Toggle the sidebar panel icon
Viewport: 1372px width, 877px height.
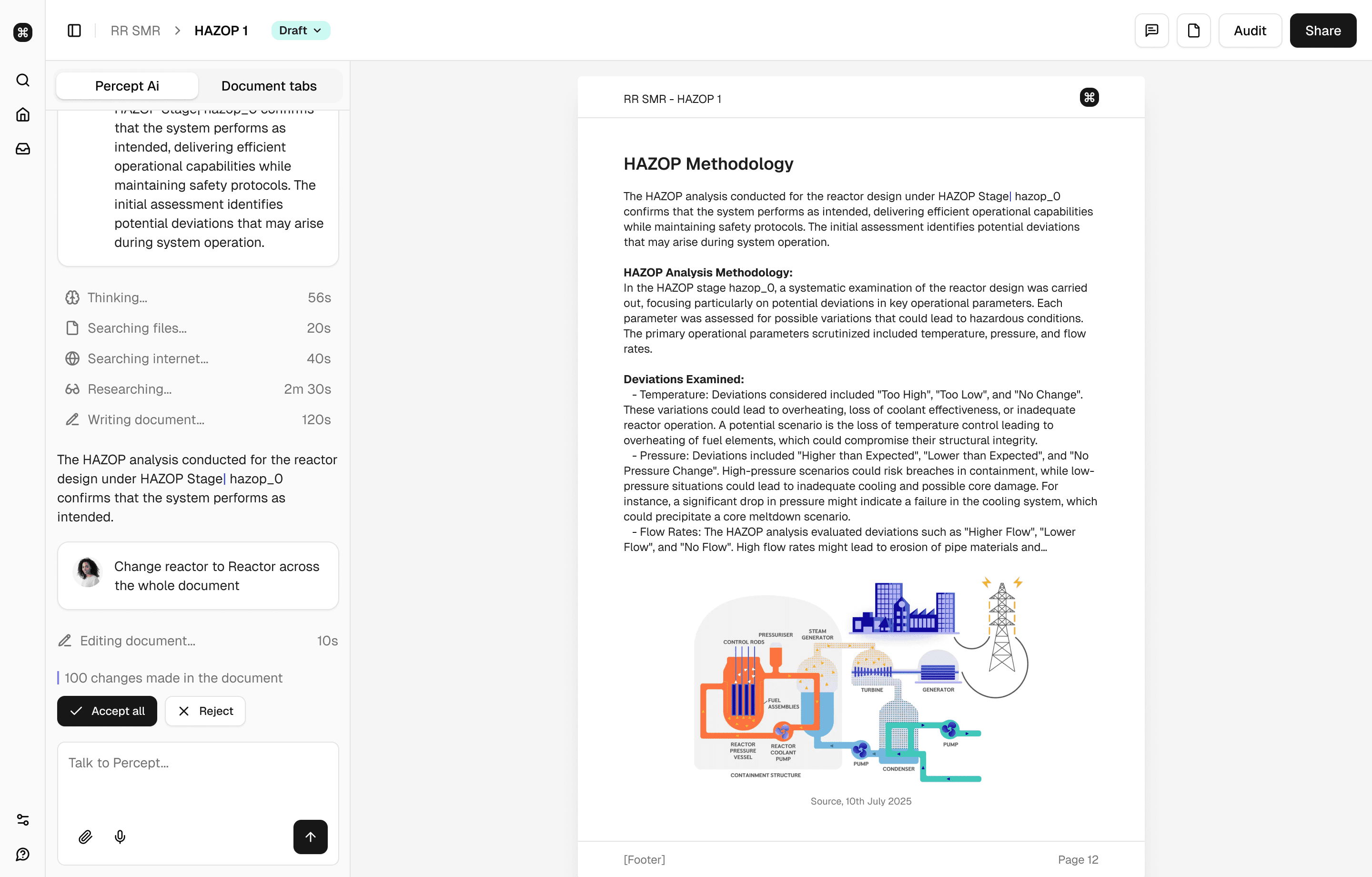(x=74, y=31)
